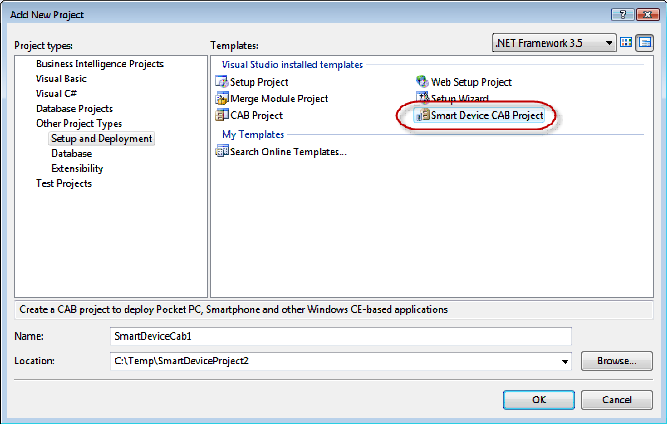Pick the CAB Project template icon

click(x=222, y=115)
